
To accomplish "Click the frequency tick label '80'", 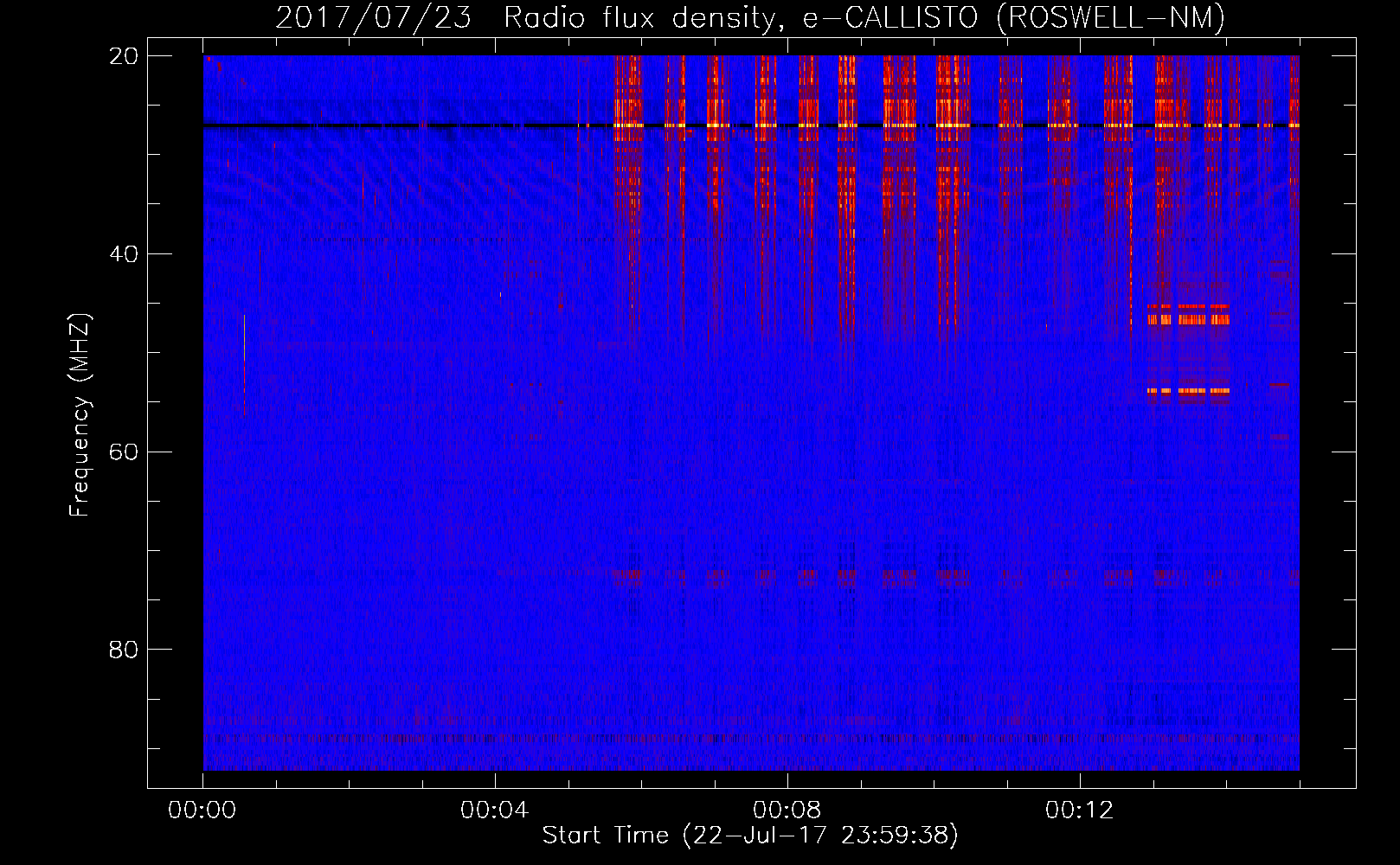I will [x=124, y=649].
